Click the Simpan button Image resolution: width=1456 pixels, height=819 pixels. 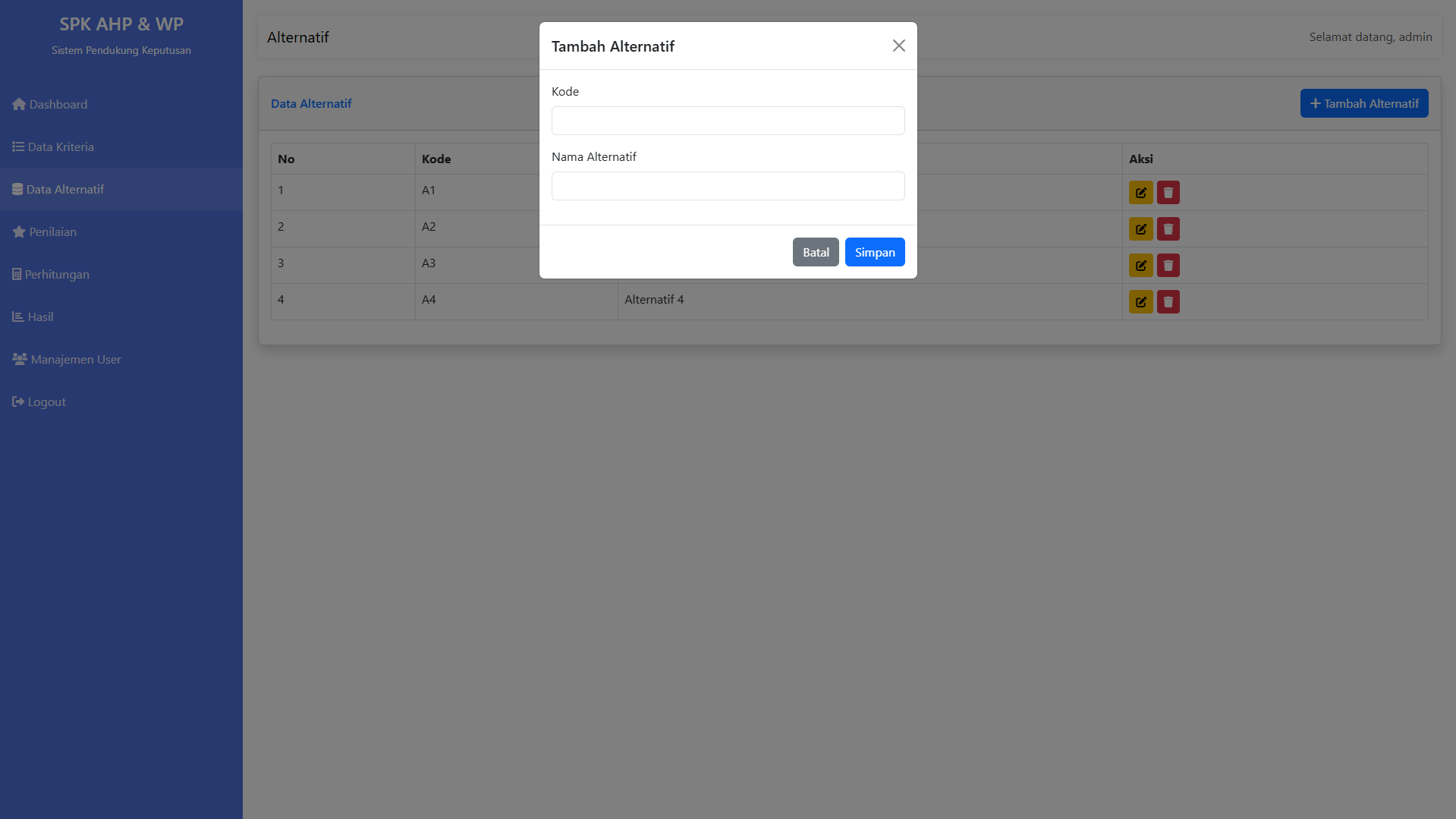pyautogui.click(x=875, y=252)
